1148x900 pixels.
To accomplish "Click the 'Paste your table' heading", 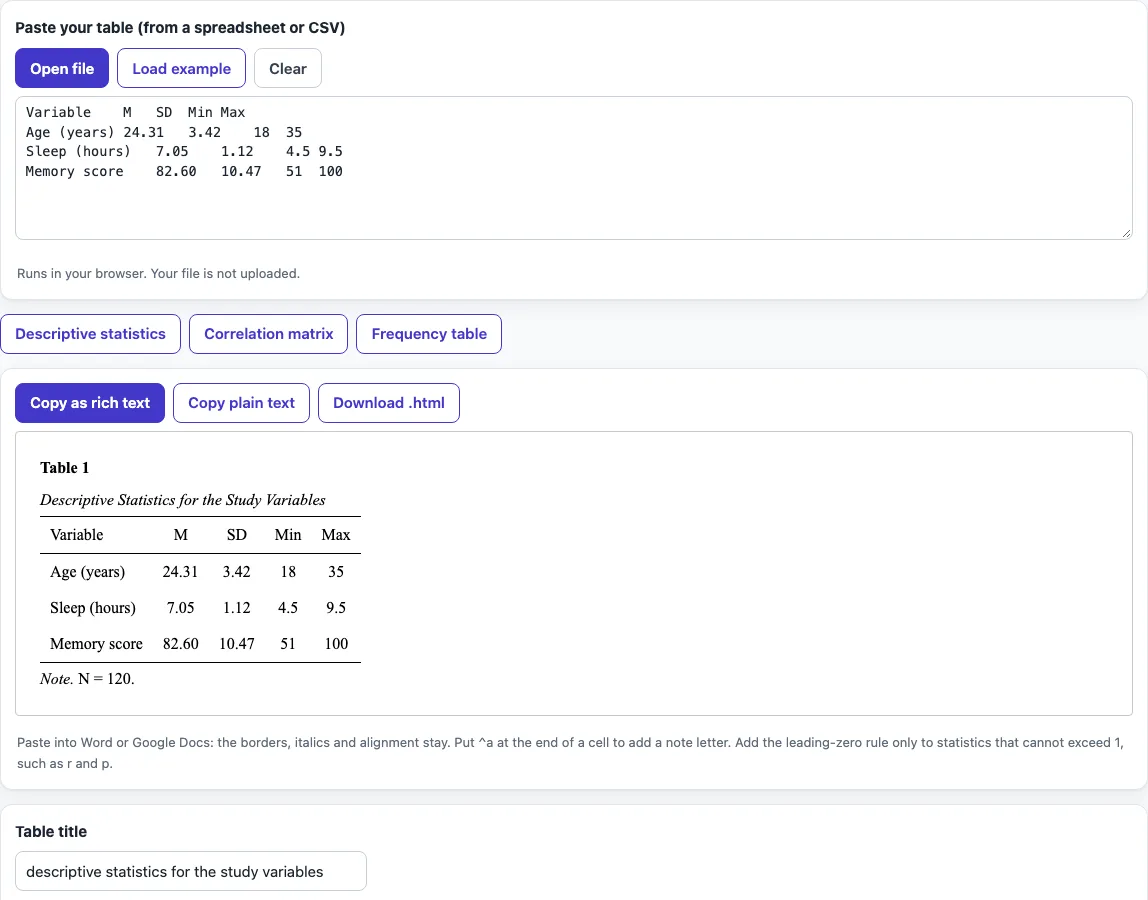I will [180, 28].
